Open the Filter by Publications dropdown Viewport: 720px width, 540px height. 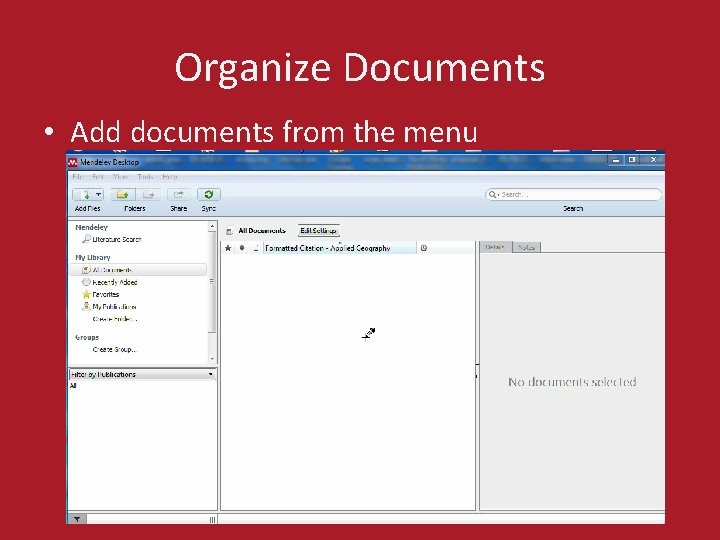pyautogui.click(x=142, y=374)
